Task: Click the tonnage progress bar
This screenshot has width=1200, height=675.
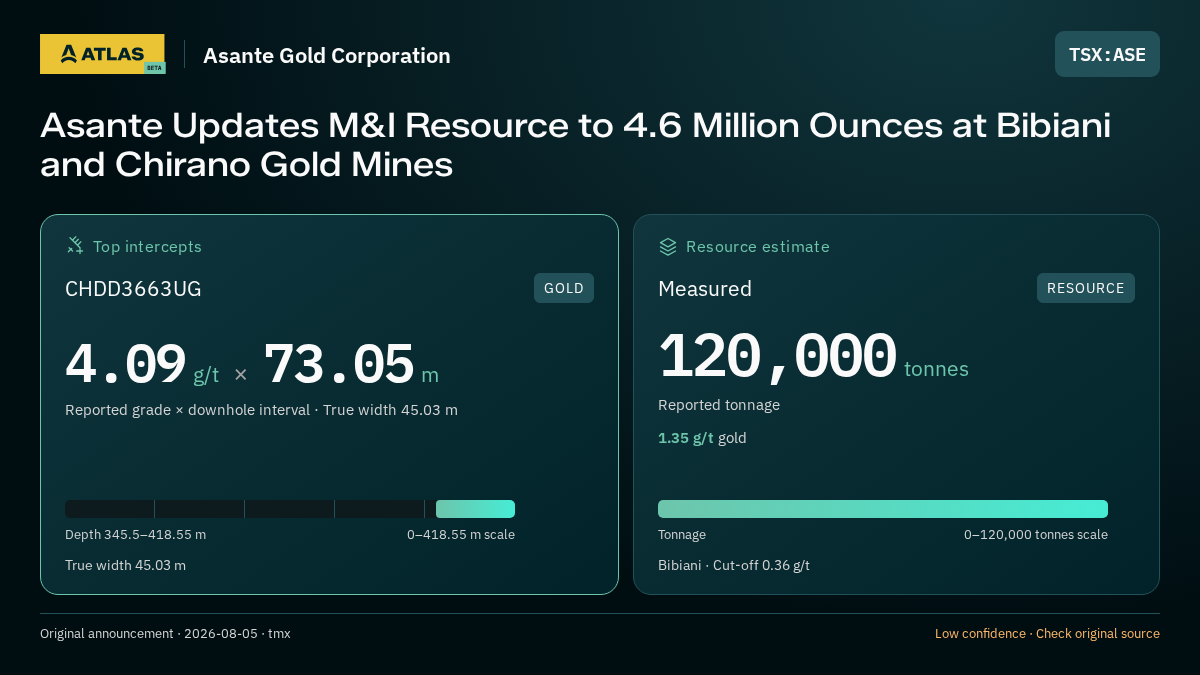Action: pyautogui.click(x=883, y=509)
